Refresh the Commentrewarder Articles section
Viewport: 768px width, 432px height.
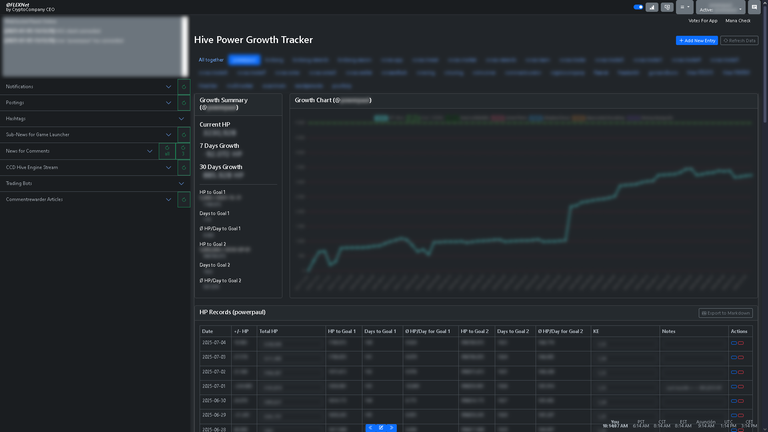184,200
